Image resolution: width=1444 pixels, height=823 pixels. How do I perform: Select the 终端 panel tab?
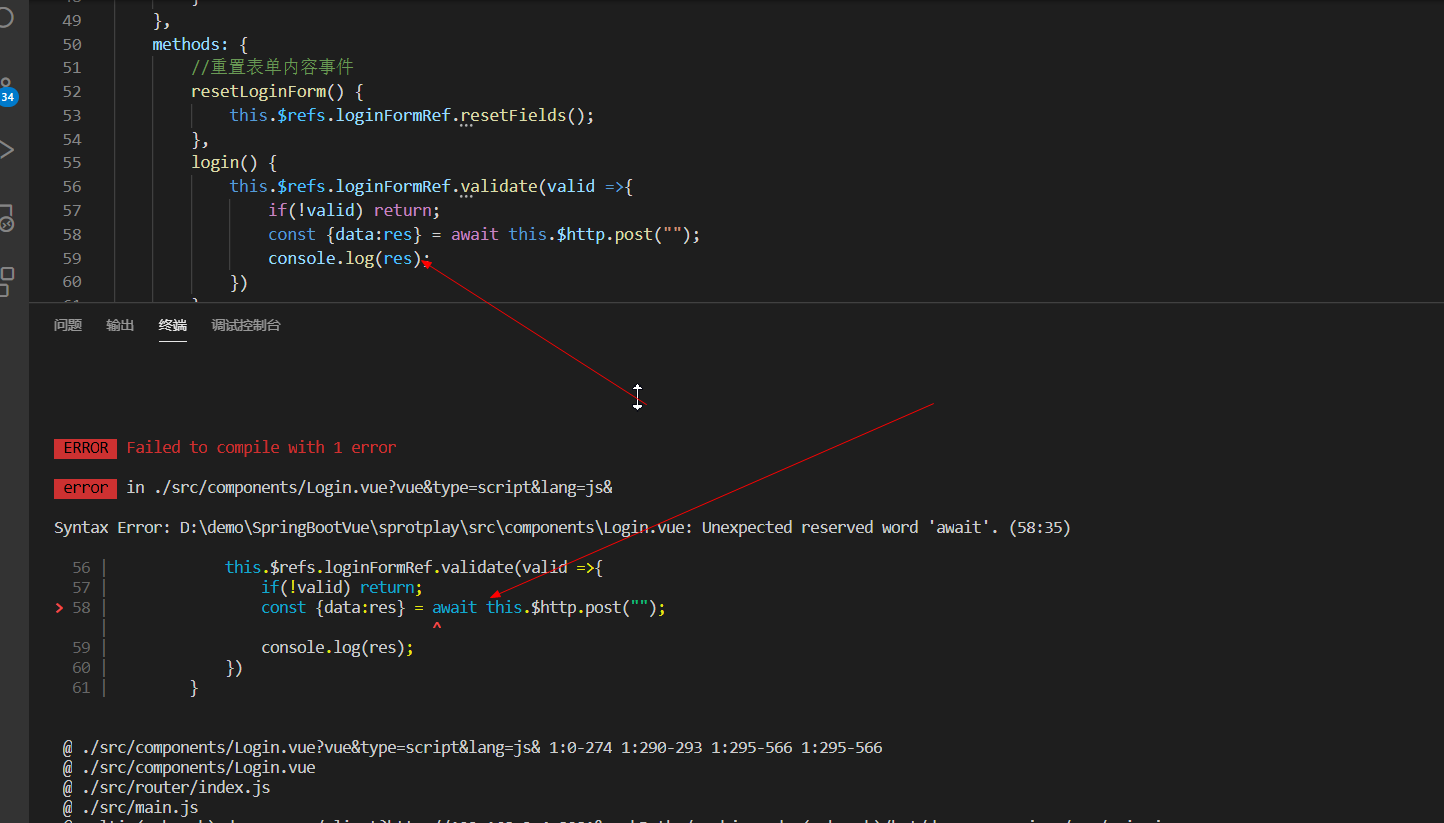click(172, 325)
